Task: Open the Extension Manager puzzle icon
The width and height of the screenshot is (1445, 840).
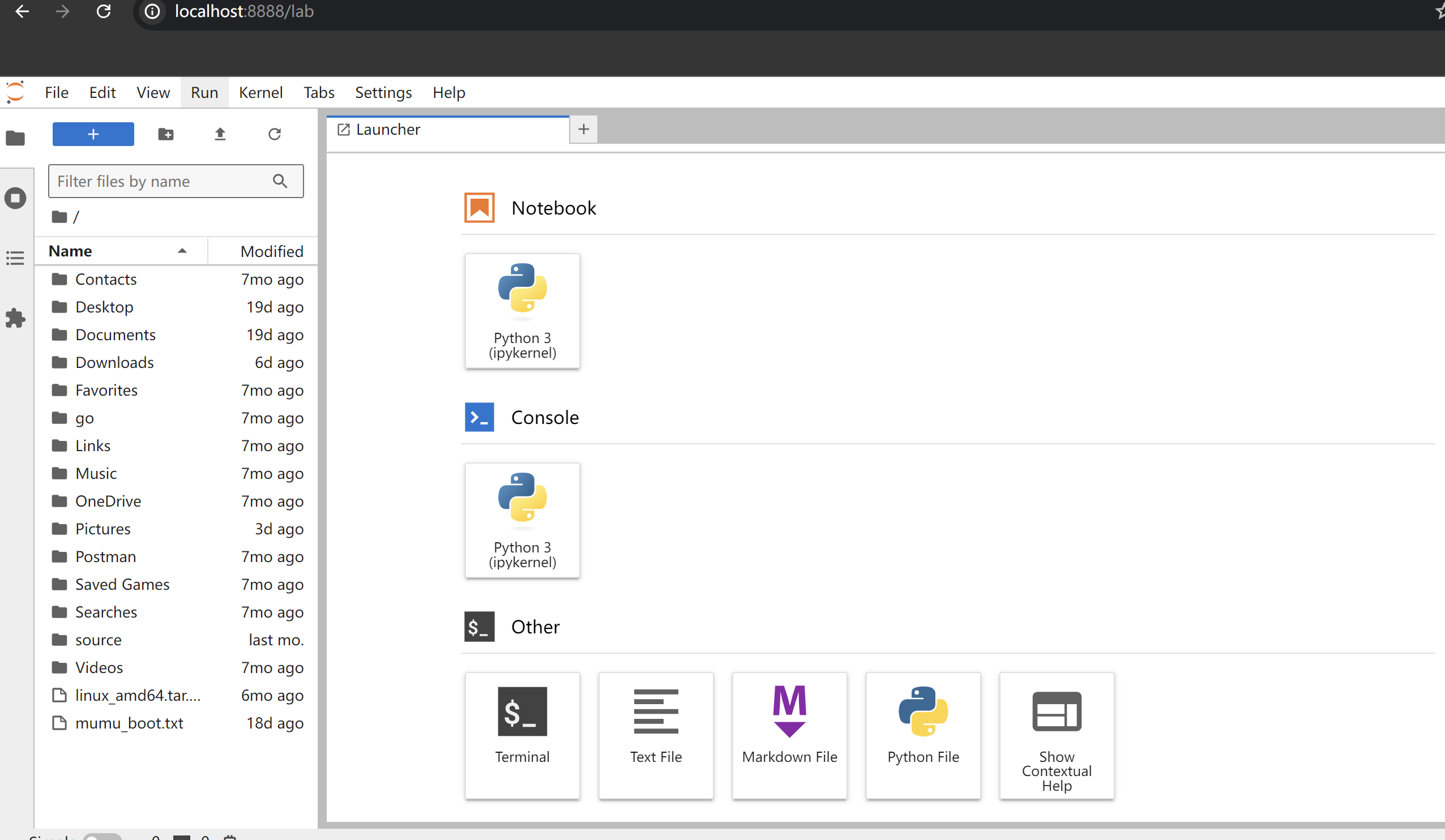Action: click(15, 318)
